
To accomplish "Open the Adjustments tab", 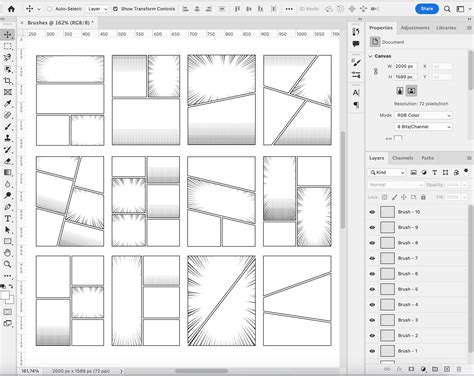I will tap(415, 28).
